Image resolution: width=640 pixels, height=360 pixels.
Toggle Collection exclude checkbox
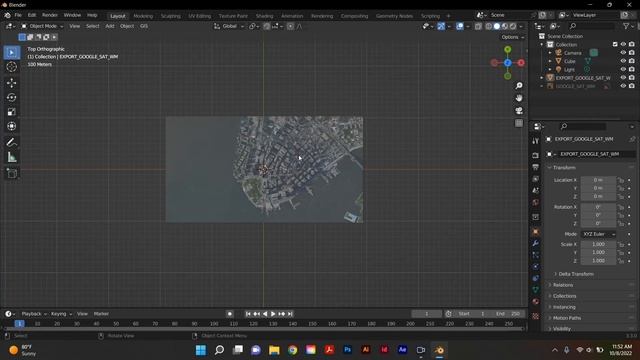click(x=615, y=44)
